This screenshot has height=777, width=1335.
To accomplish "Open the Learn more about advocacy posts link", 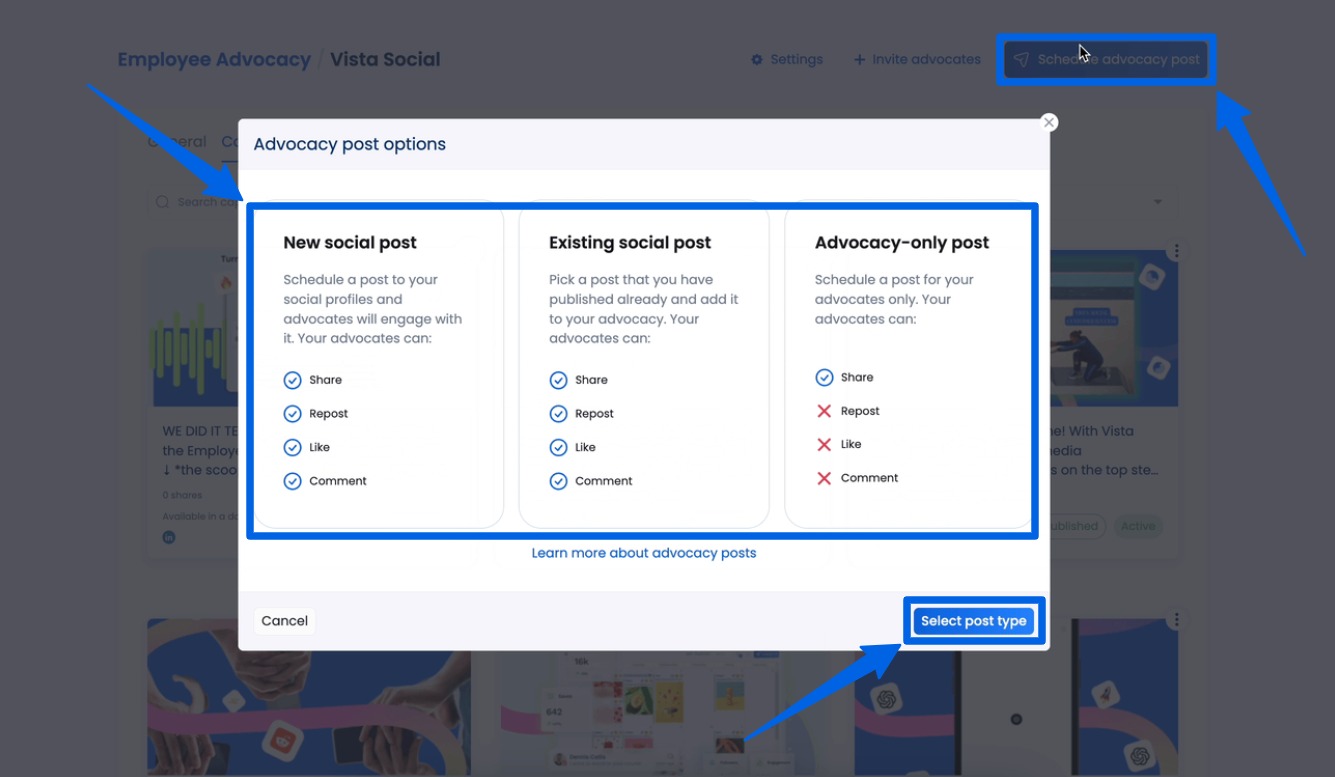I will (643, 551).
